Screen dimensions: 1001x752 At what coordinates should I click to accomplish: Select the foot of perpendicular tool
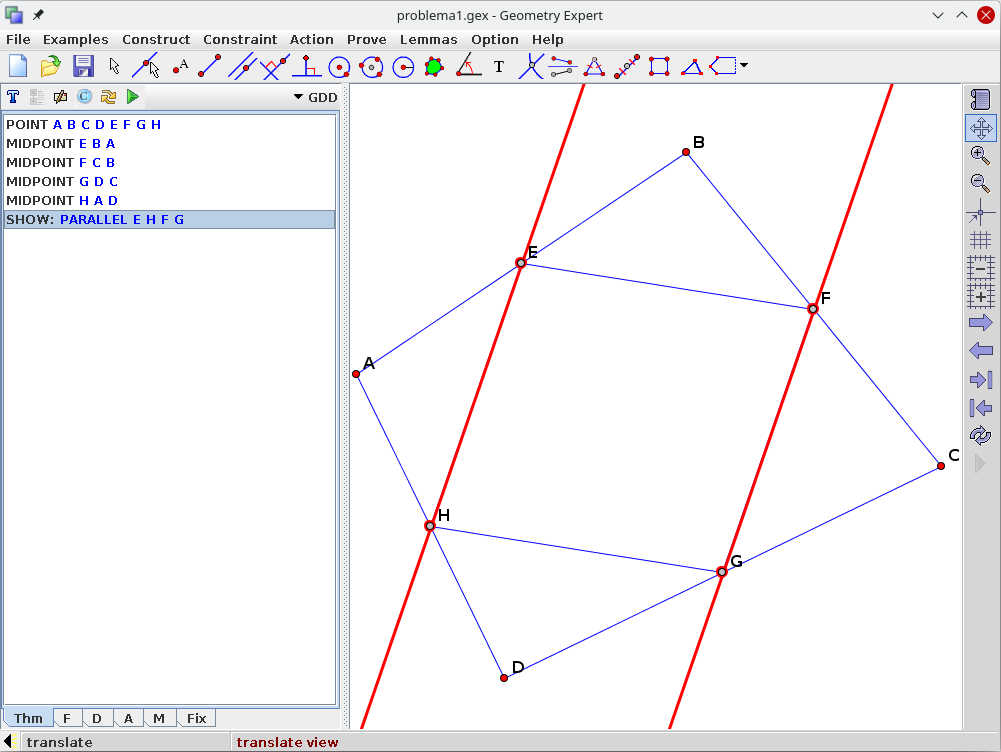[x=307, y=66]
